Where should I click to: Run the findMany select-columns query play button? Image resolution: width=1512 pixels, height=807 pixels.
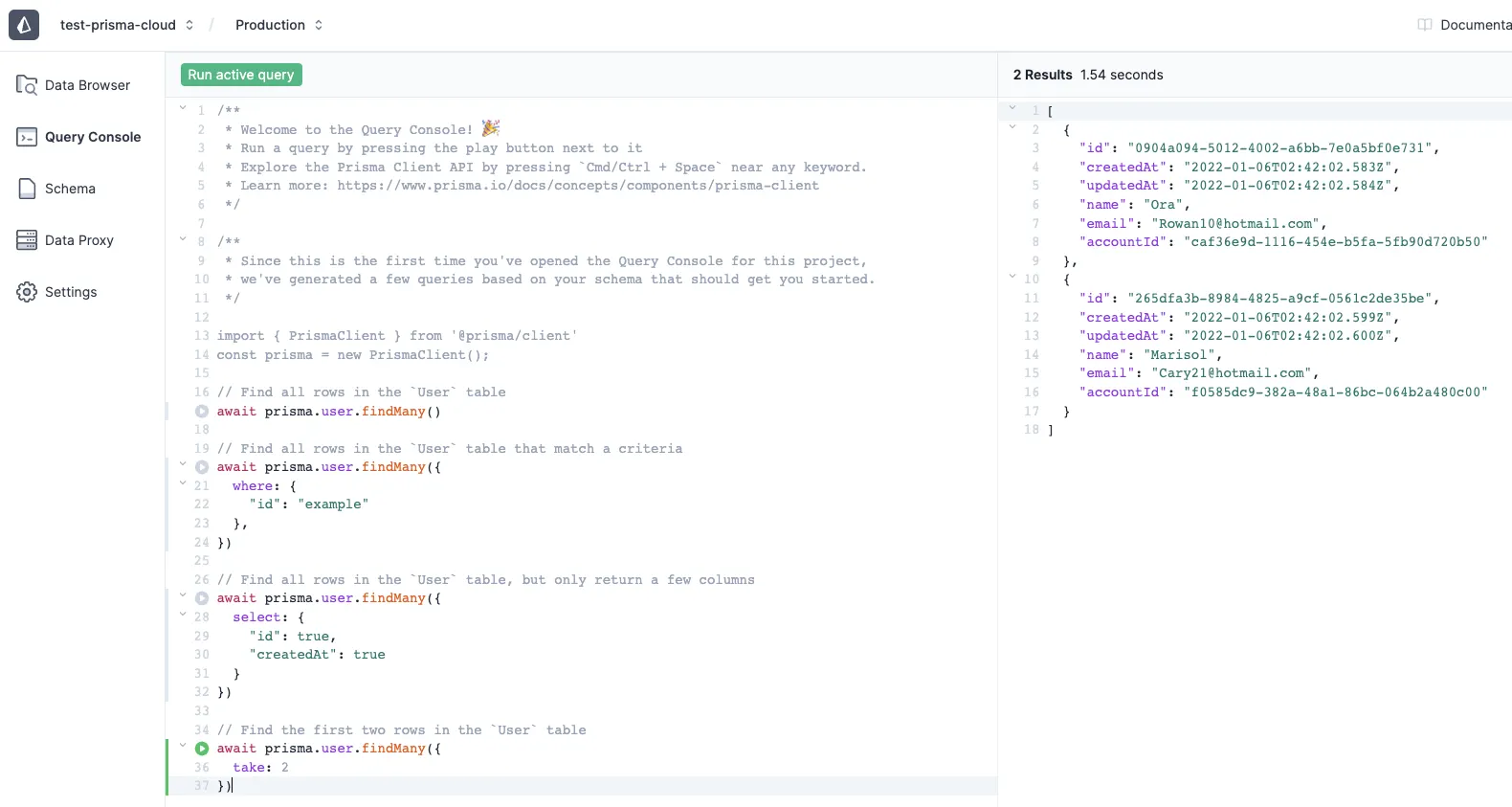coord(202,598)
